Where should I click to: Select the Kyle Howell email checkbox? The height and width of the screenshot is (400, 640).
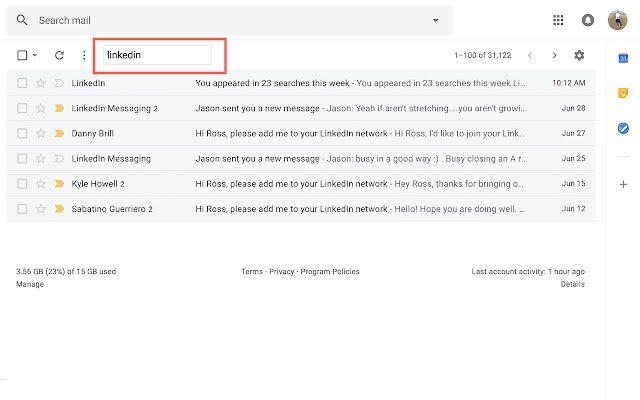tap(22, 184)
